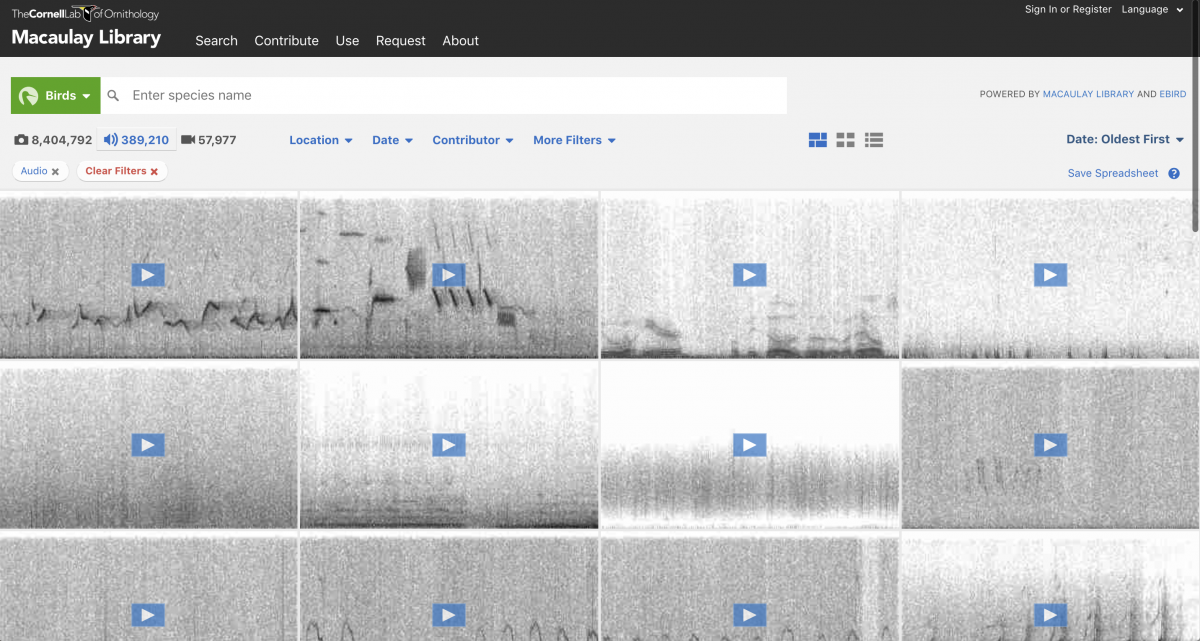
Task: Click the Cornell Lab of Ornithology logo
Action: pos(85,13)
